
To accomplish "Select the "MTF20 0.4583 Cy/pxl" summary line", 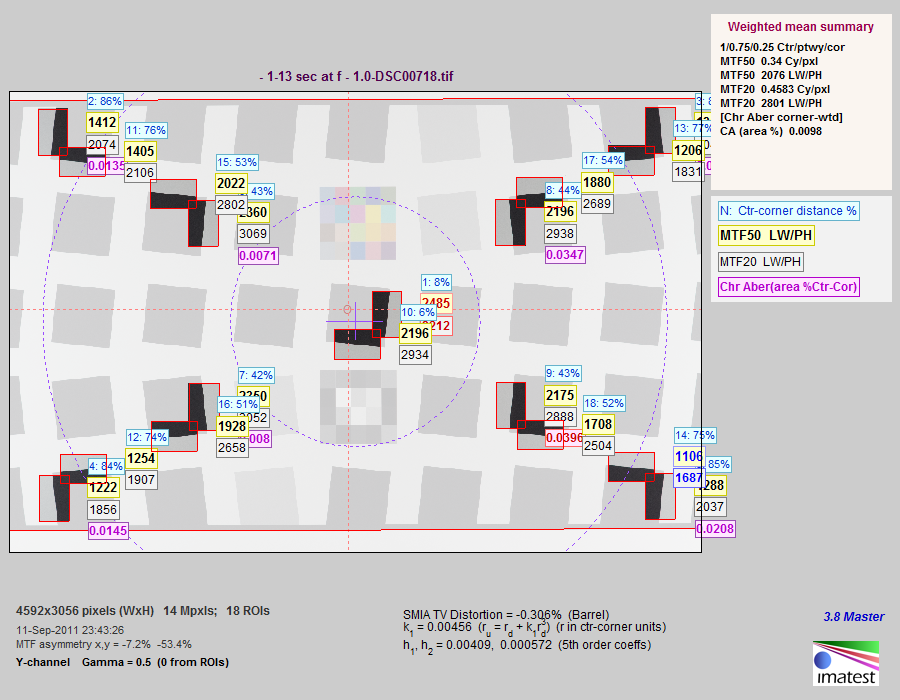I will 775,89.
